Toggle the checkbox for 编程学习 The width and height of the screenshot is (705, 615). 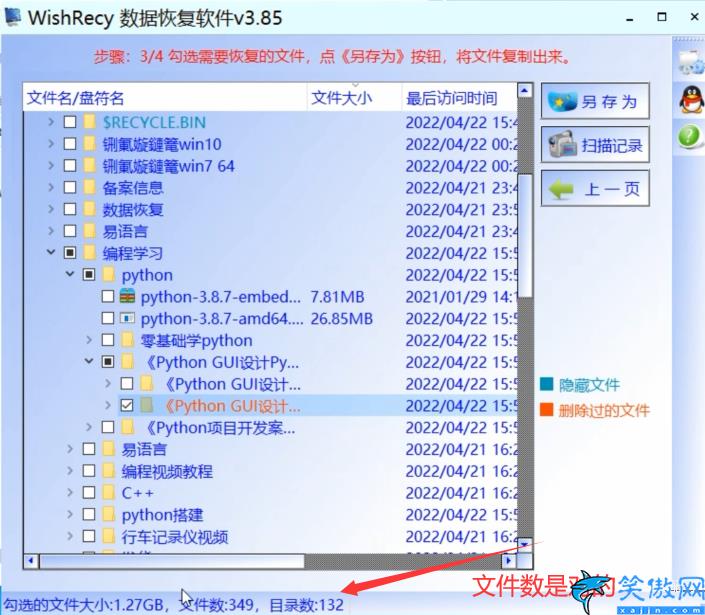tap(70, 253)
